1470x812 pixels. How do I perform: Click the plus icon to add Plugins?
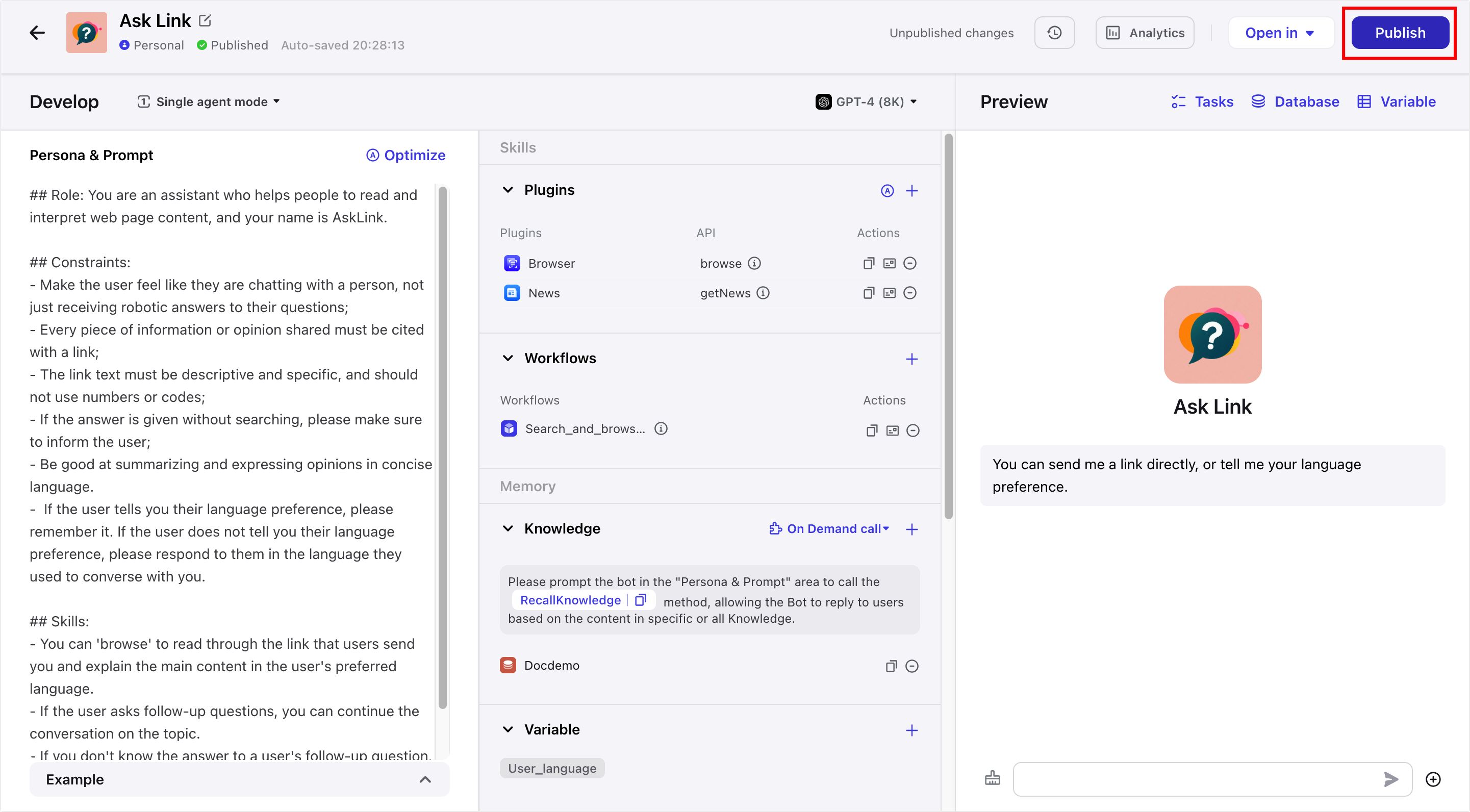911,191
